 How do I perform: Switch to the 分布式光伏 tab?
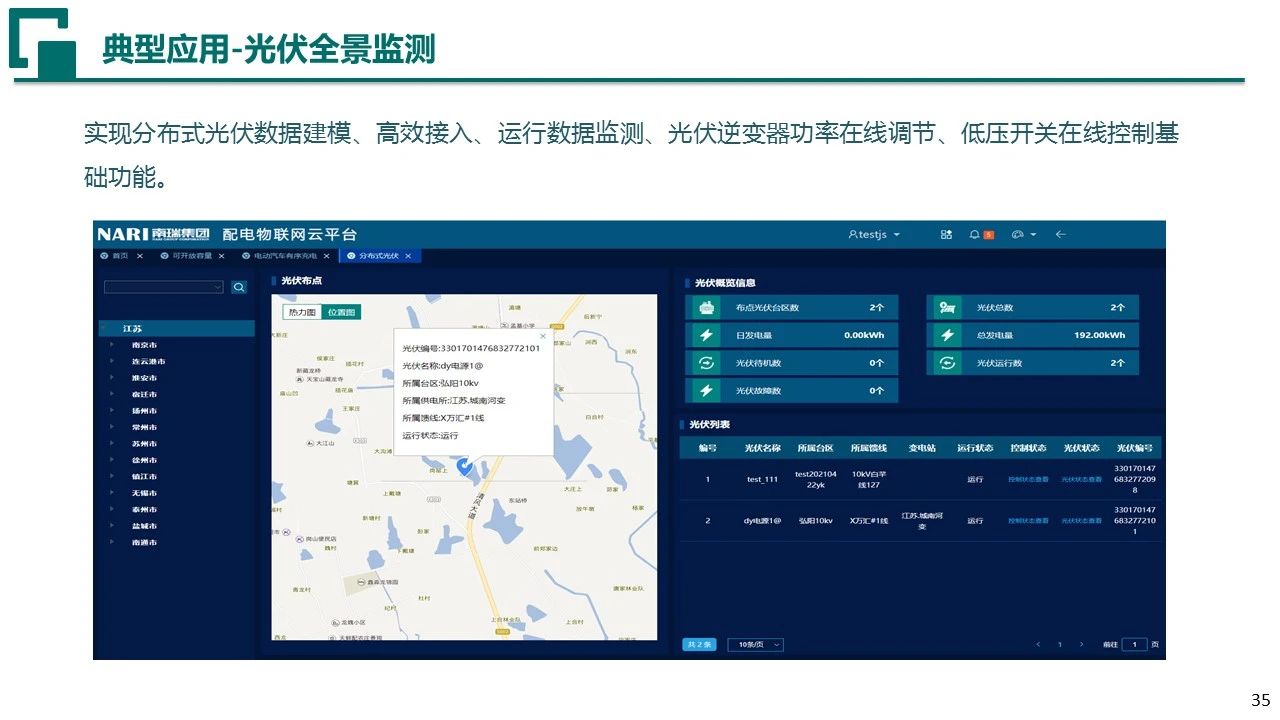[x=378, y=257]
